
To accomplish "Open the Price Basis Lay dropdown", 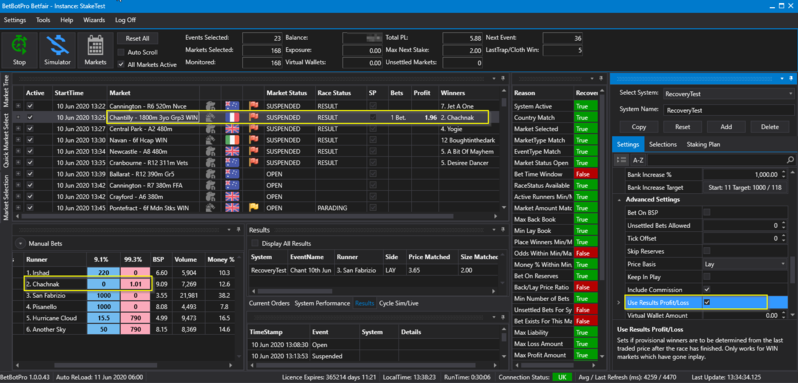I will tap(745, 264).
